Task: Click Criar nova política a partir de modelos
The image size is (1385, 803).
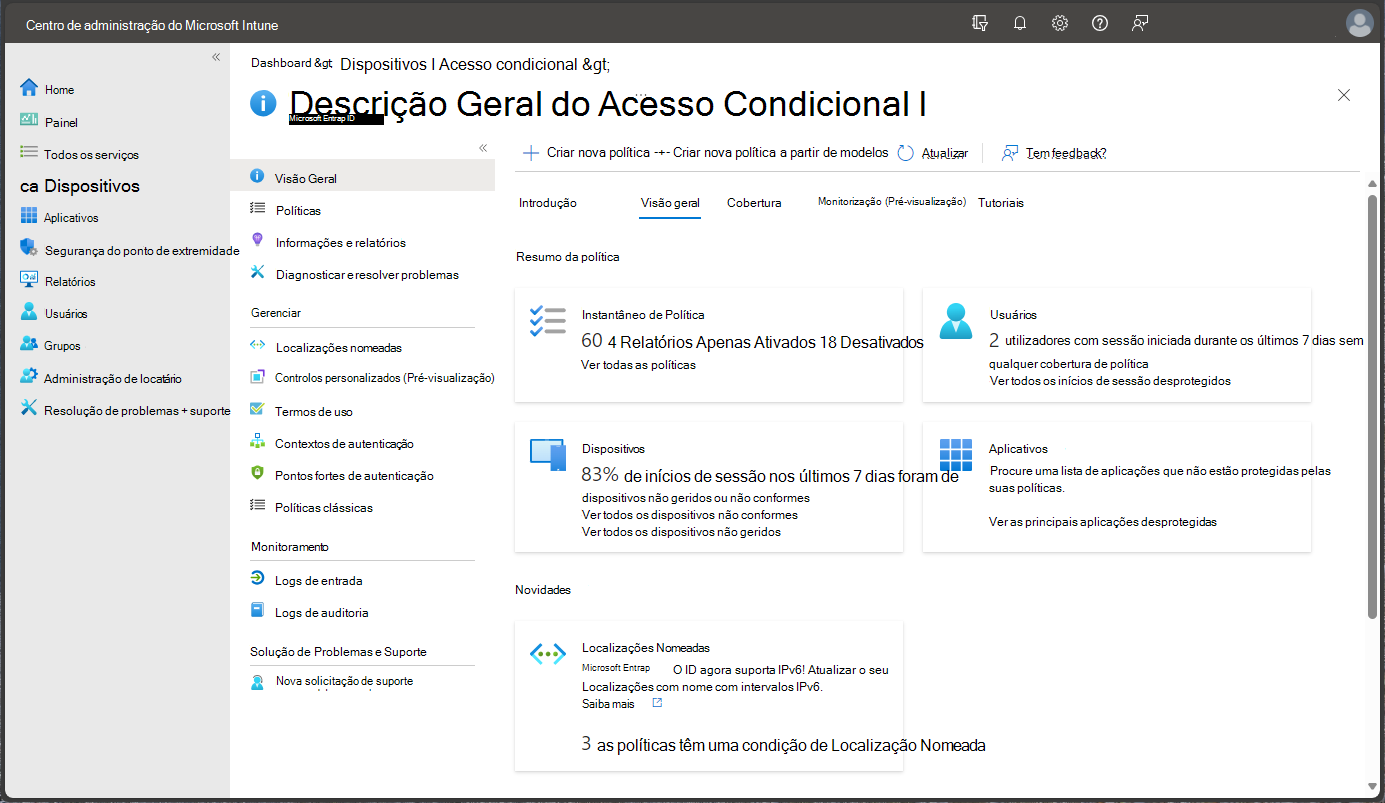Action: (781, 153)
